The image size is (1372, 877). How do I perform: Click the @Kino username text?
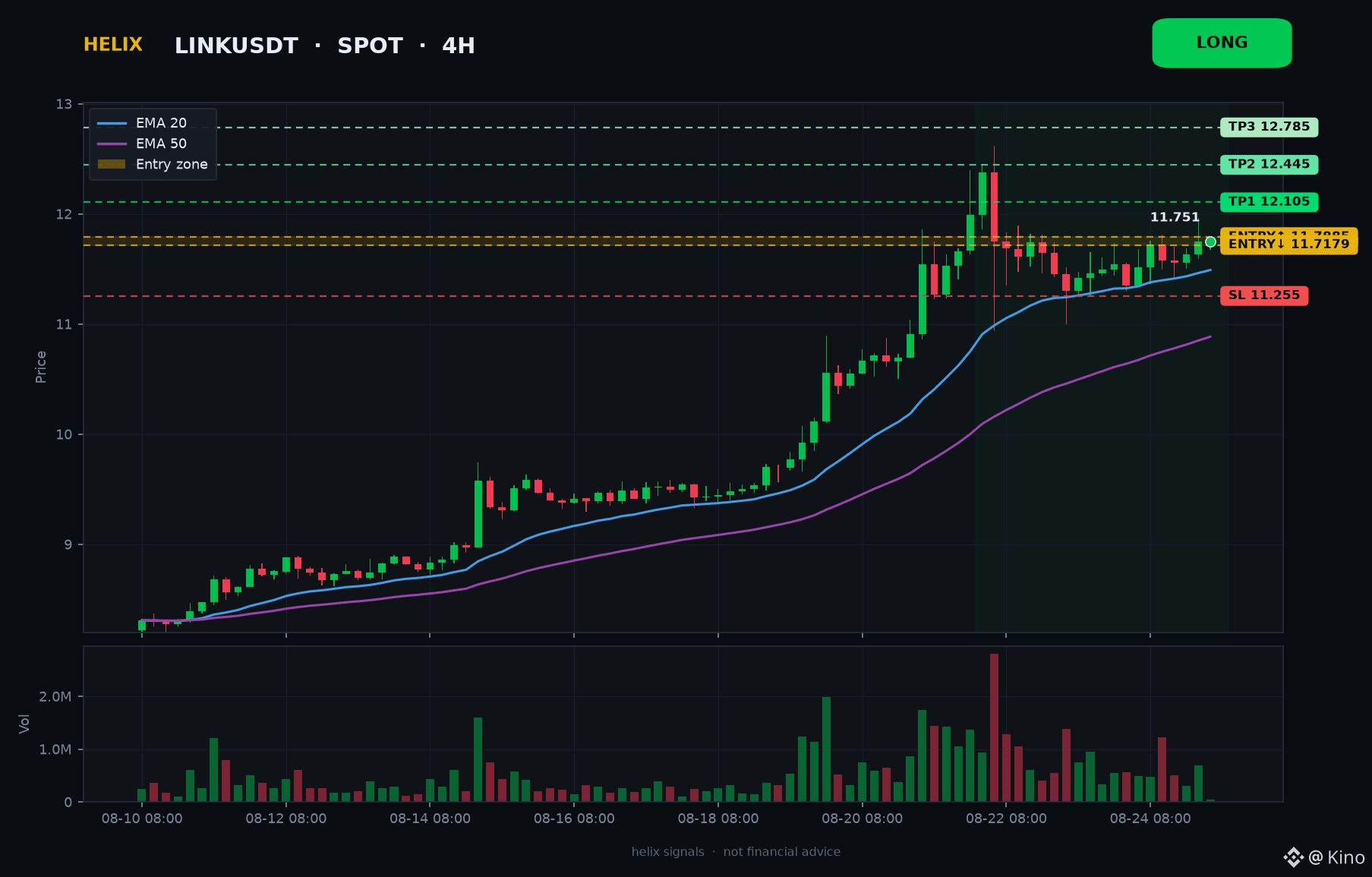1337,857
